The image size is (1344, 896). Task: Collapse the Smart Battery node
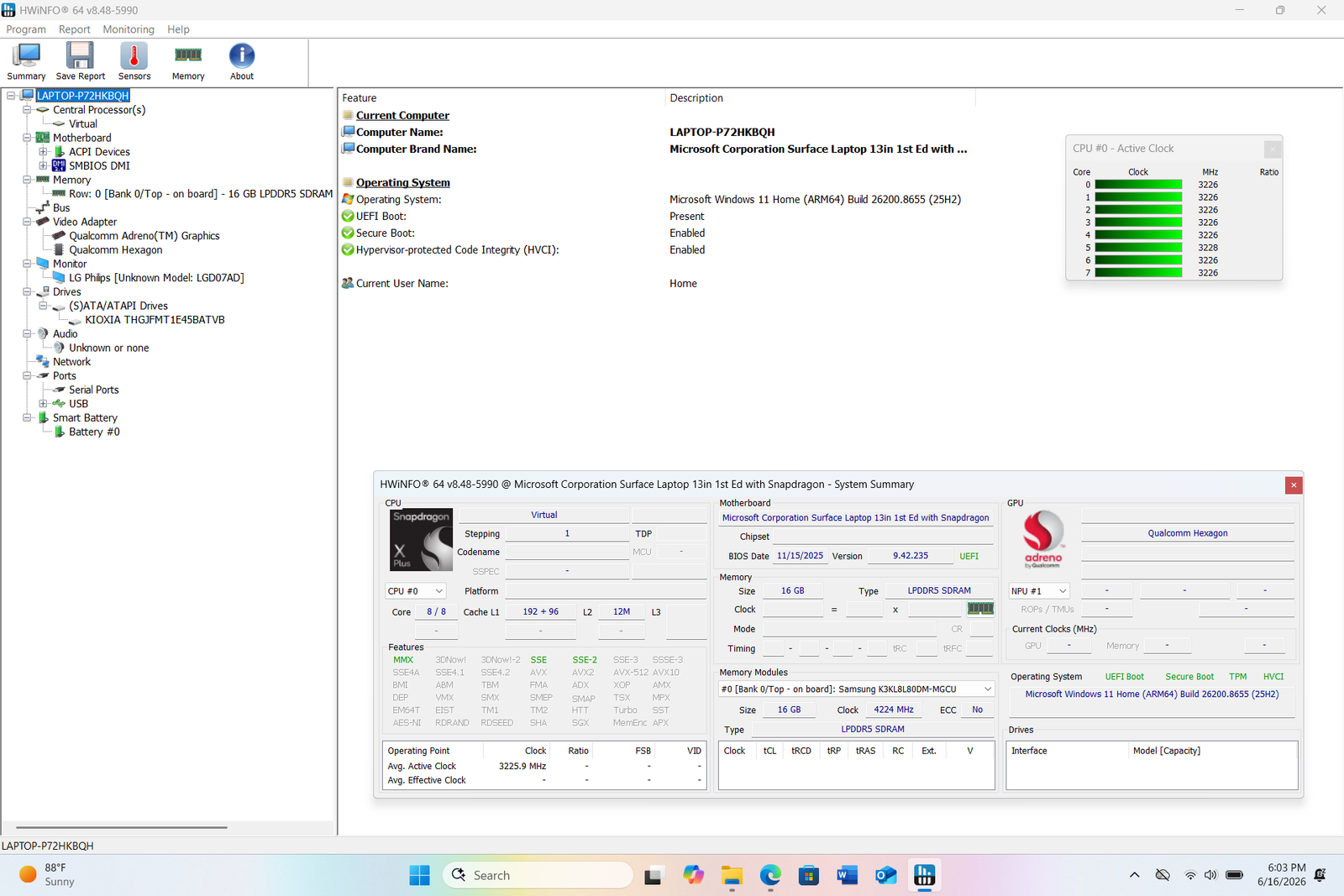(27, 418)
